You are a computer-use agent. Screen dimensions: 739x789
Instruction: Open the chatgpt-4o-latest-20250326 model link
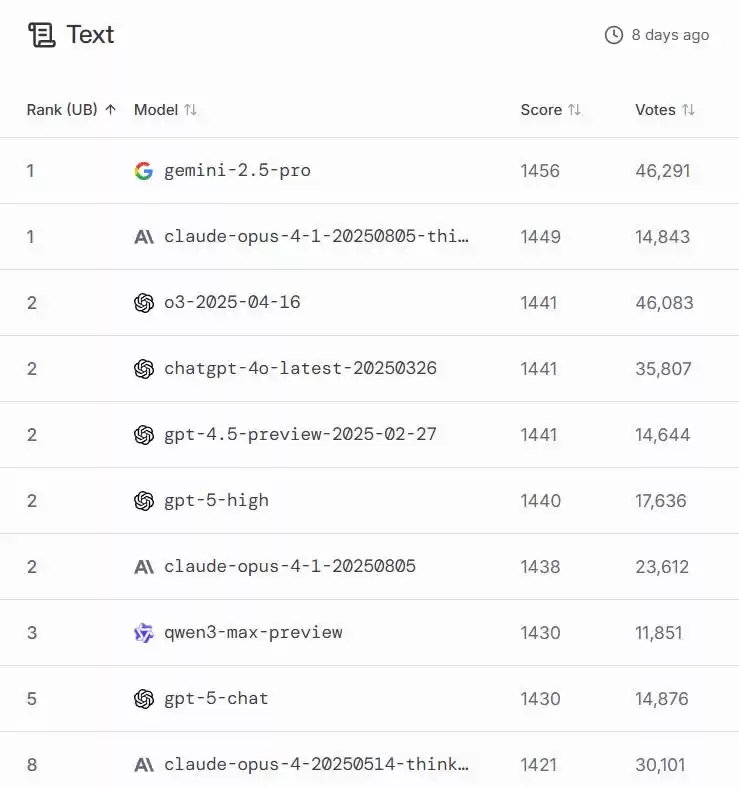pos(300,369)
